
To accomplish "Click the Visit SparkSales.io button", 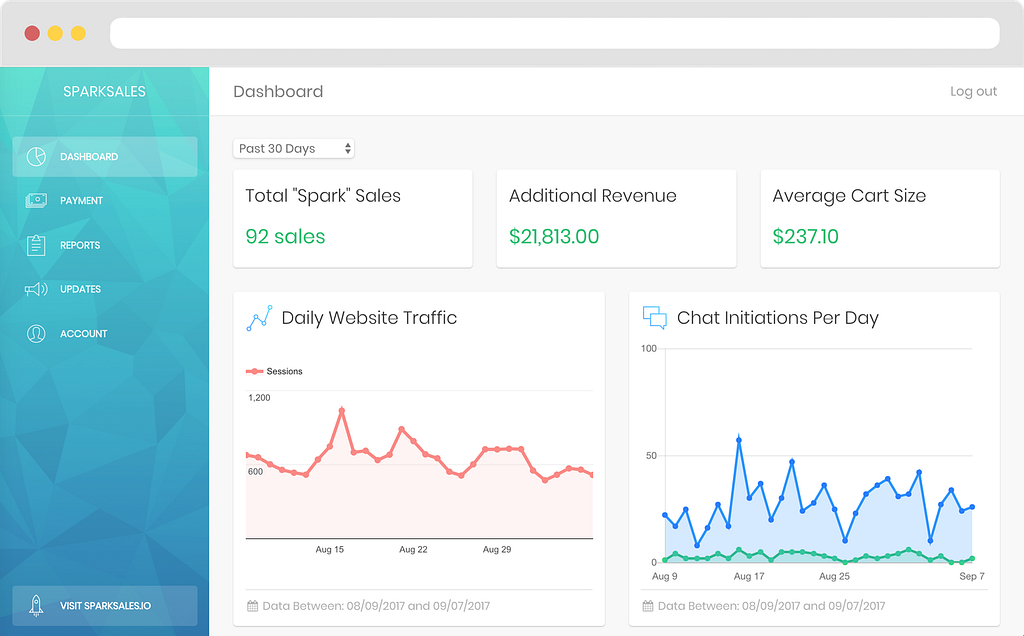I will [x=104, y=606].
